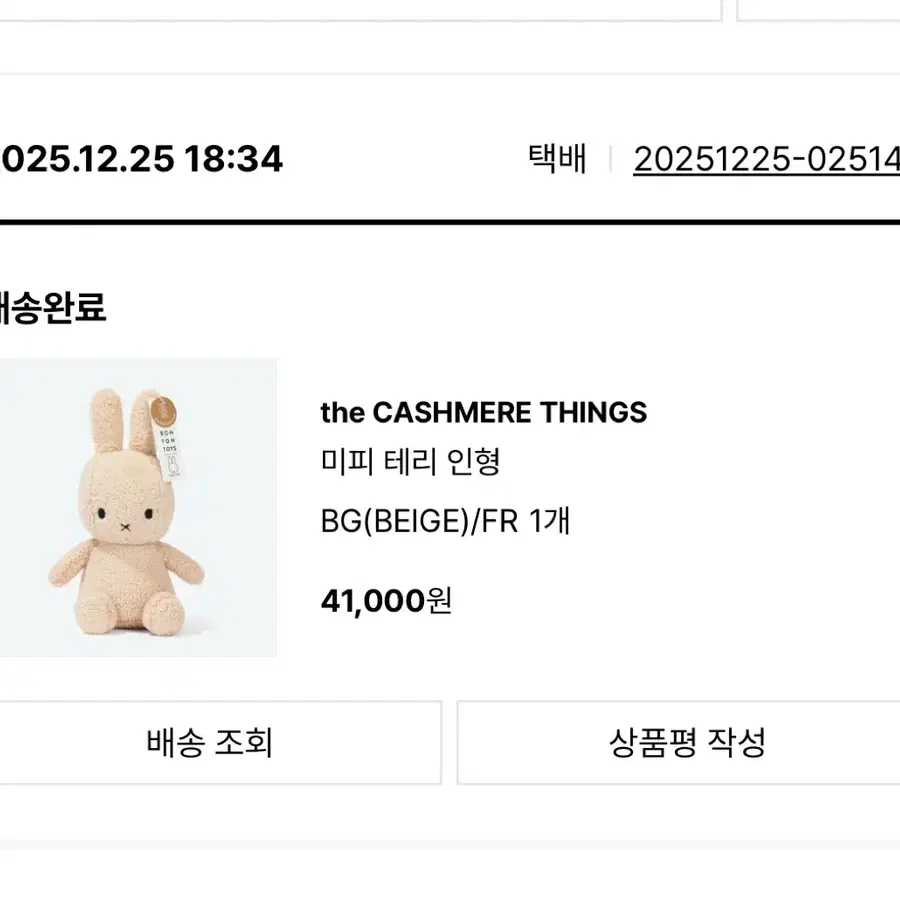Open the Miffy plush product thumbnail
Screen dimensions: 900x900
click(138, 507)
